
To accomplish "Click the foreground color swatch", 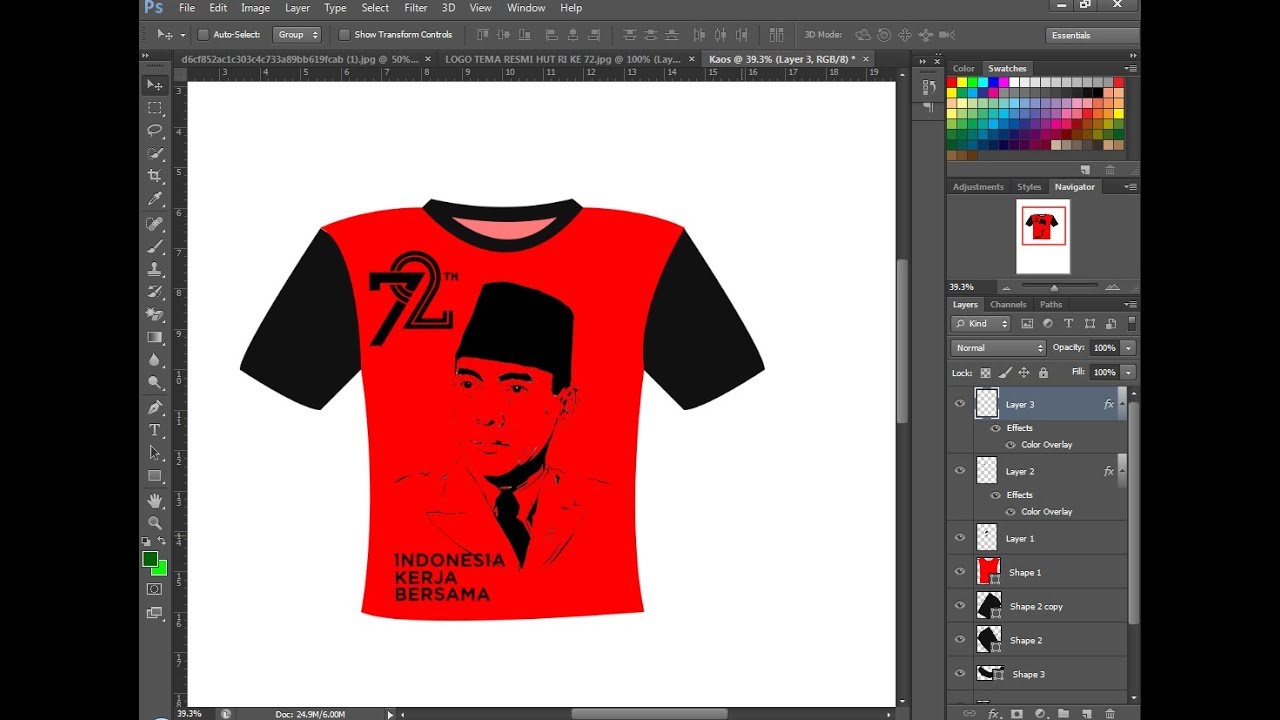I will [150, 559].
